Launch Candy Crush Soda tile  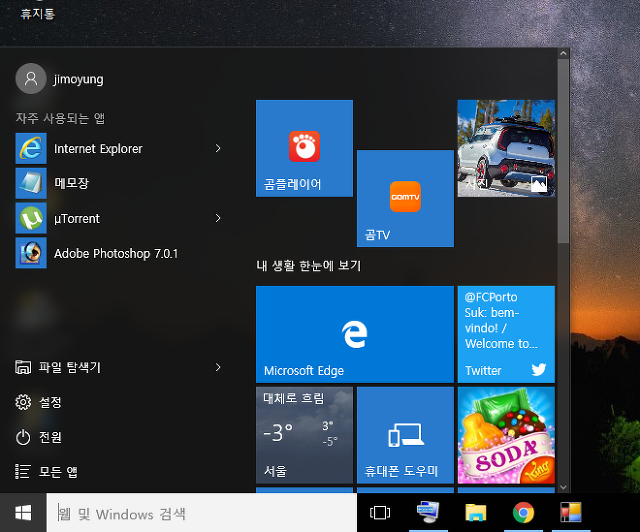506,435
